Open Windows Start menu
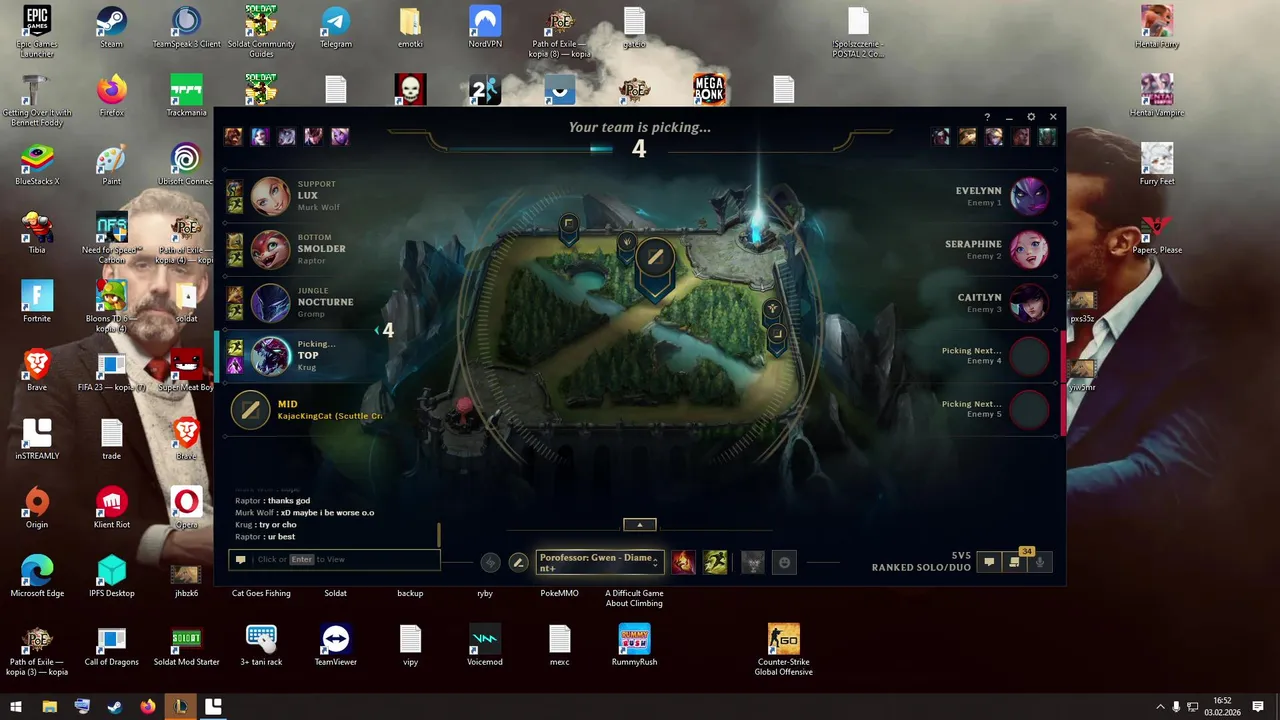This screenshot has height=720, width=1280. [16, 706]
